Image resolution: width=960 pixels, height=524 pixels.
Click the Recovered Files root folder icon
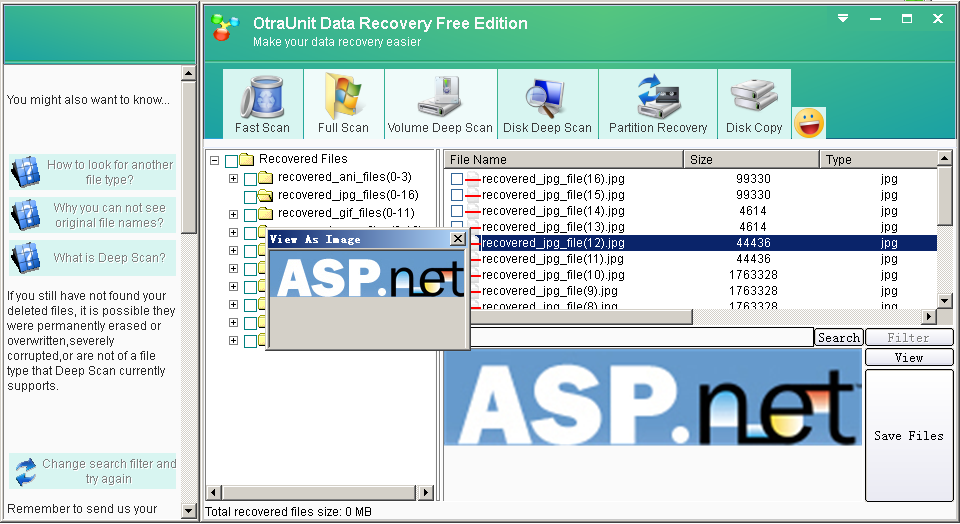click(x=247, y=160)
